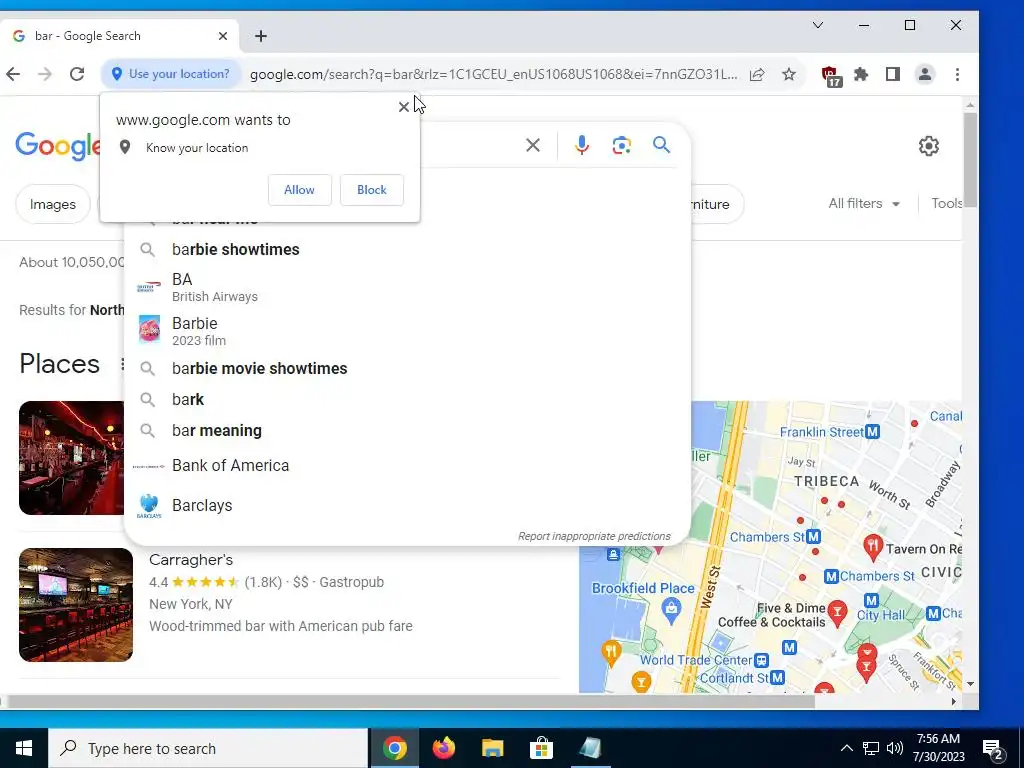Click the blue magnifier search button
The image size is (1024, 768).
coord(662,144)
